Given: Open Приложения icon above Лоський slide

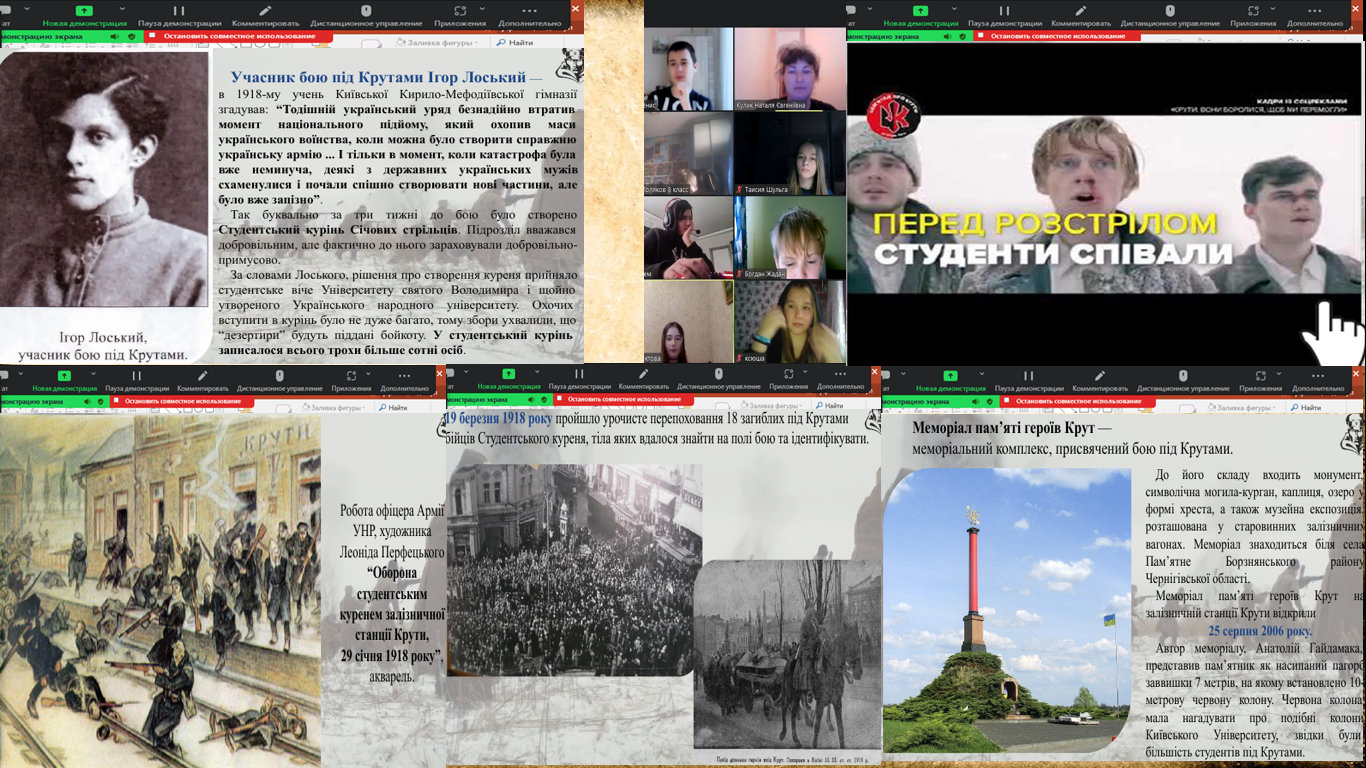Looking at the screenshot, I should [x=460, y=10].
